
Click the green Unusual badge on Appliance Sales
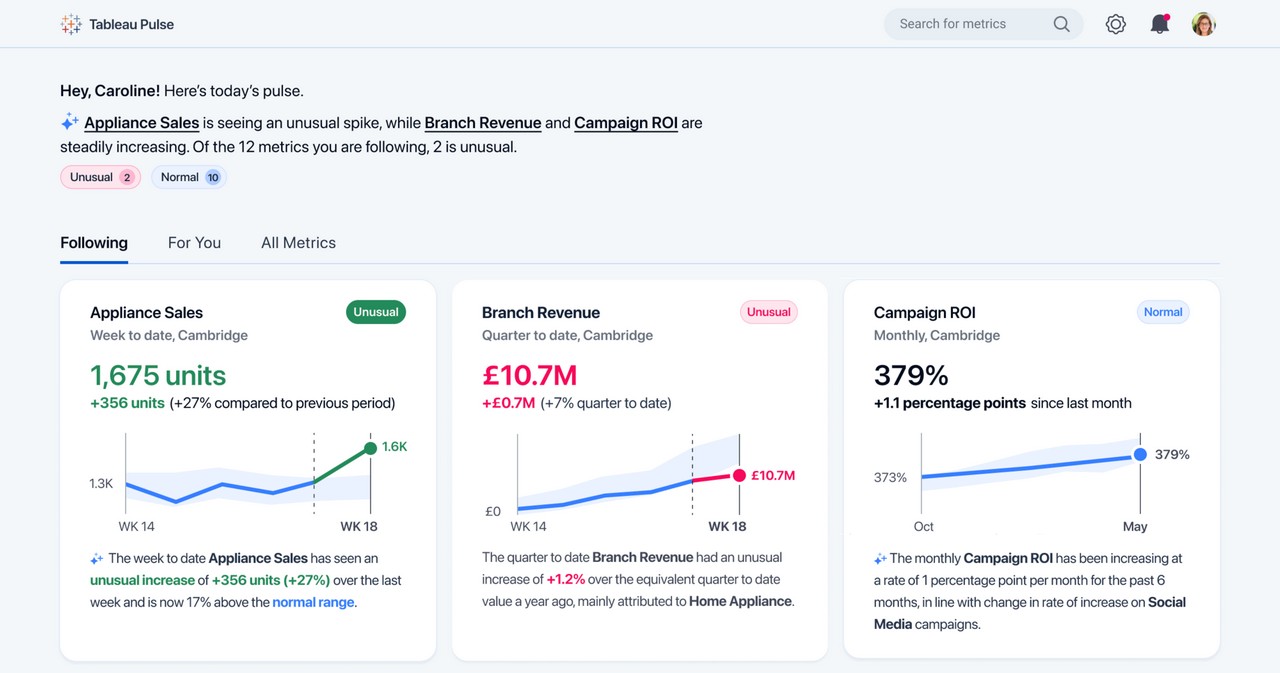(376, 312)
